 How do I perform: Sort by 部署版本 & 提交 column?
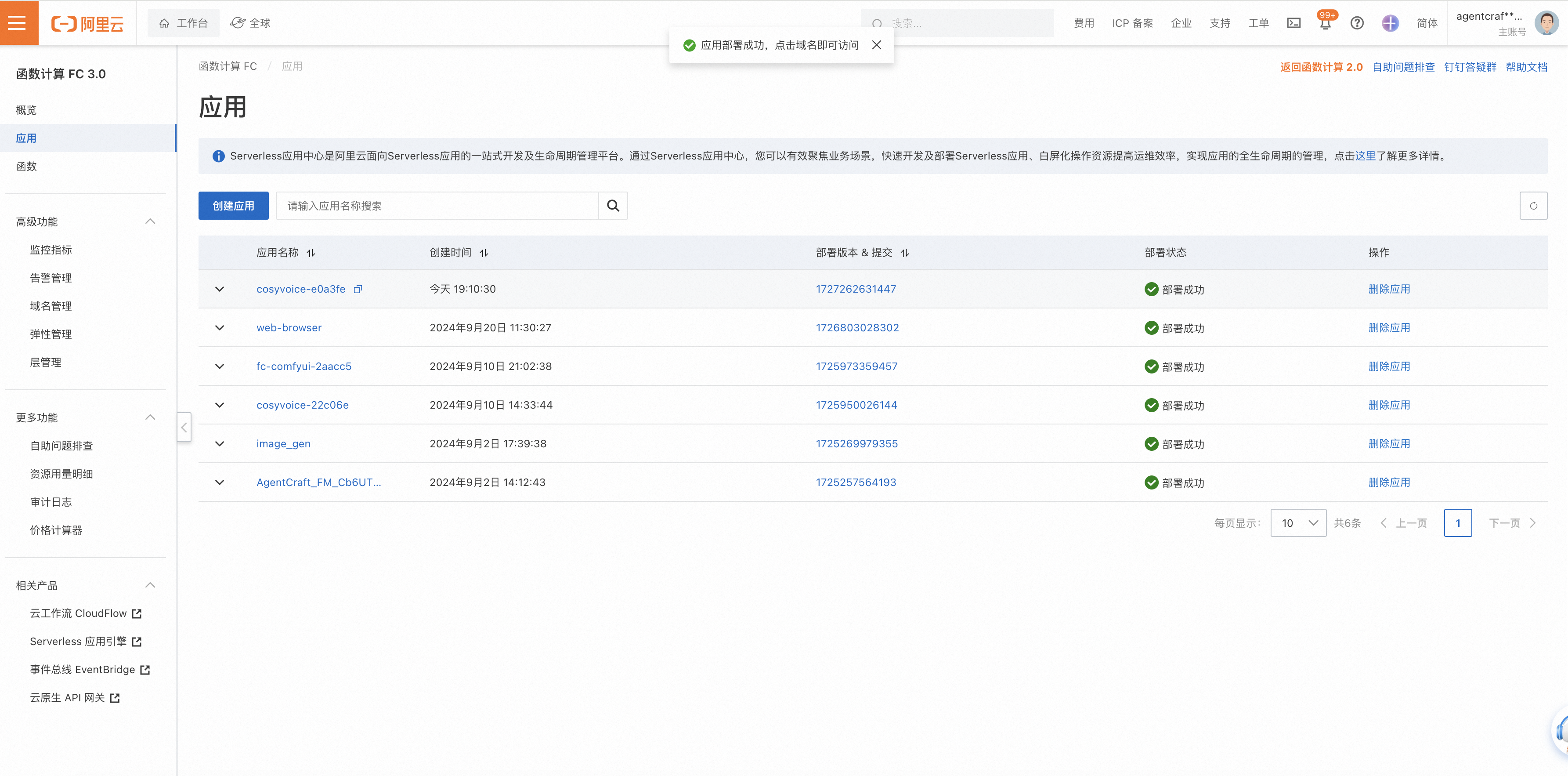[905, 253]
